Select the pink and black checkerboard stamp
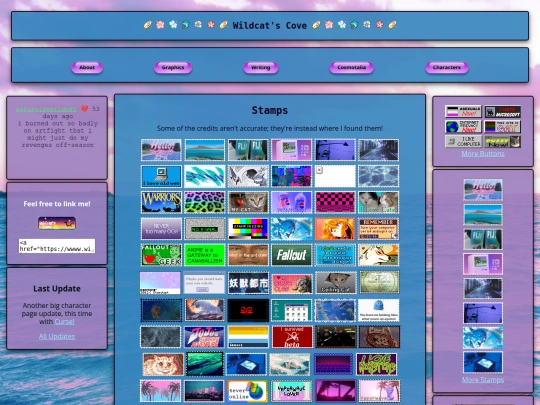The image size is (540, 405). pyautogui.click(x=335, y=202)
